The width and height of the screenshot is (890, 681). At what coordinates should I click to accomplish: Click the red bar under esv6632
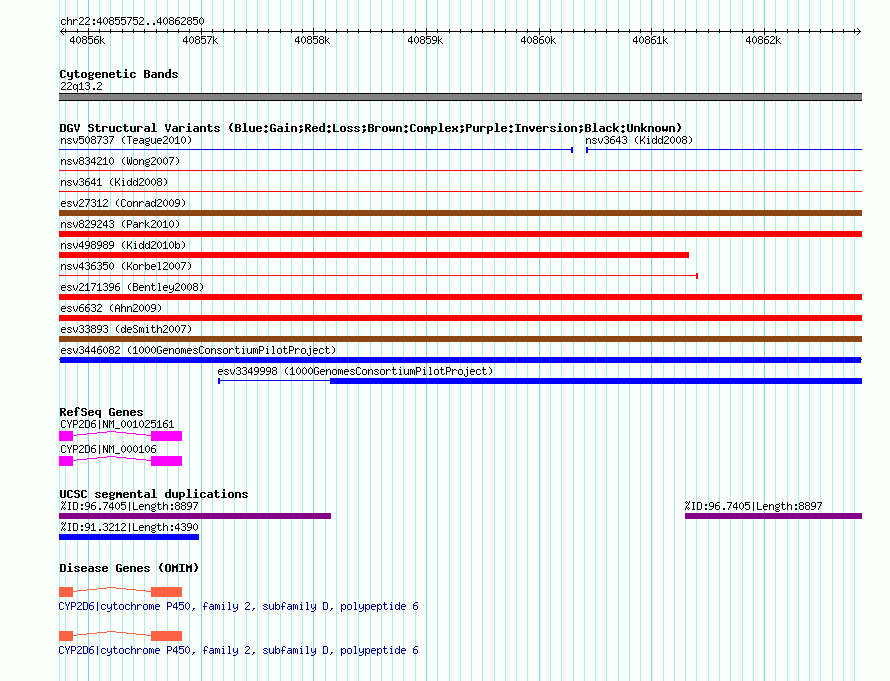click(x=460, y=318)
